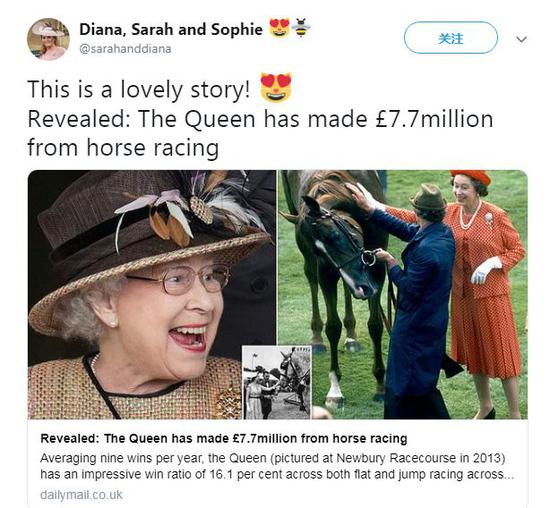This screenshot has width=550, height=508.
Task: Click the tweet line 'Revealed: The Queen has made £7.7million'
Action: tap(260, 119)
